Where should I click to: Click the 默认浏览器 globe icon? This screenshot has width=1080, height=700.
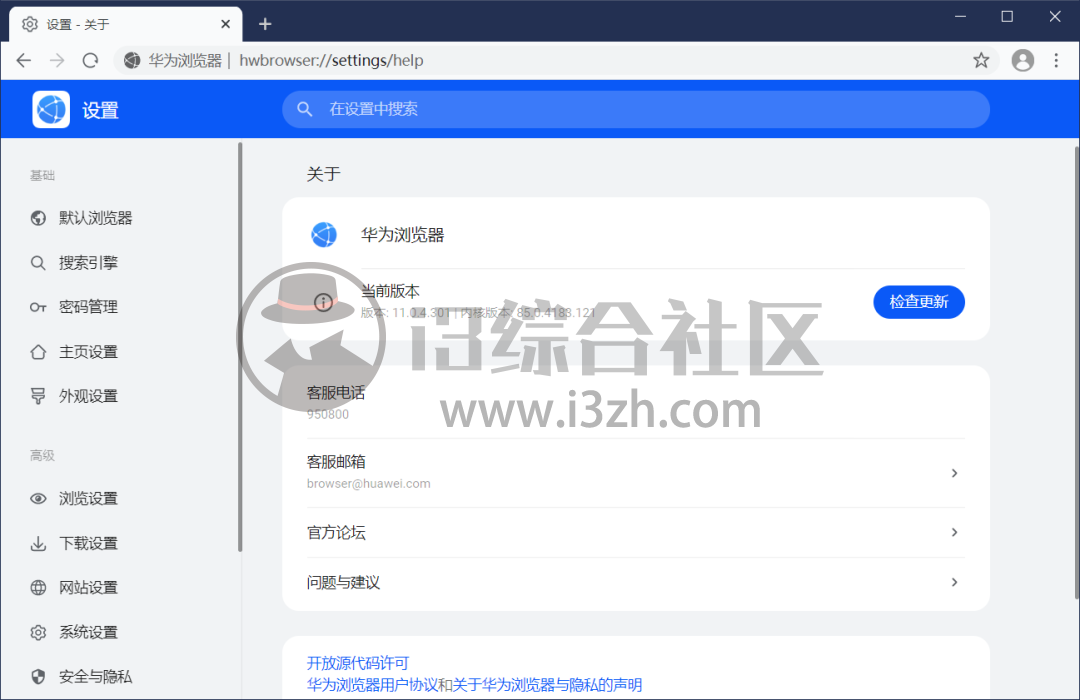coord(38,218)
